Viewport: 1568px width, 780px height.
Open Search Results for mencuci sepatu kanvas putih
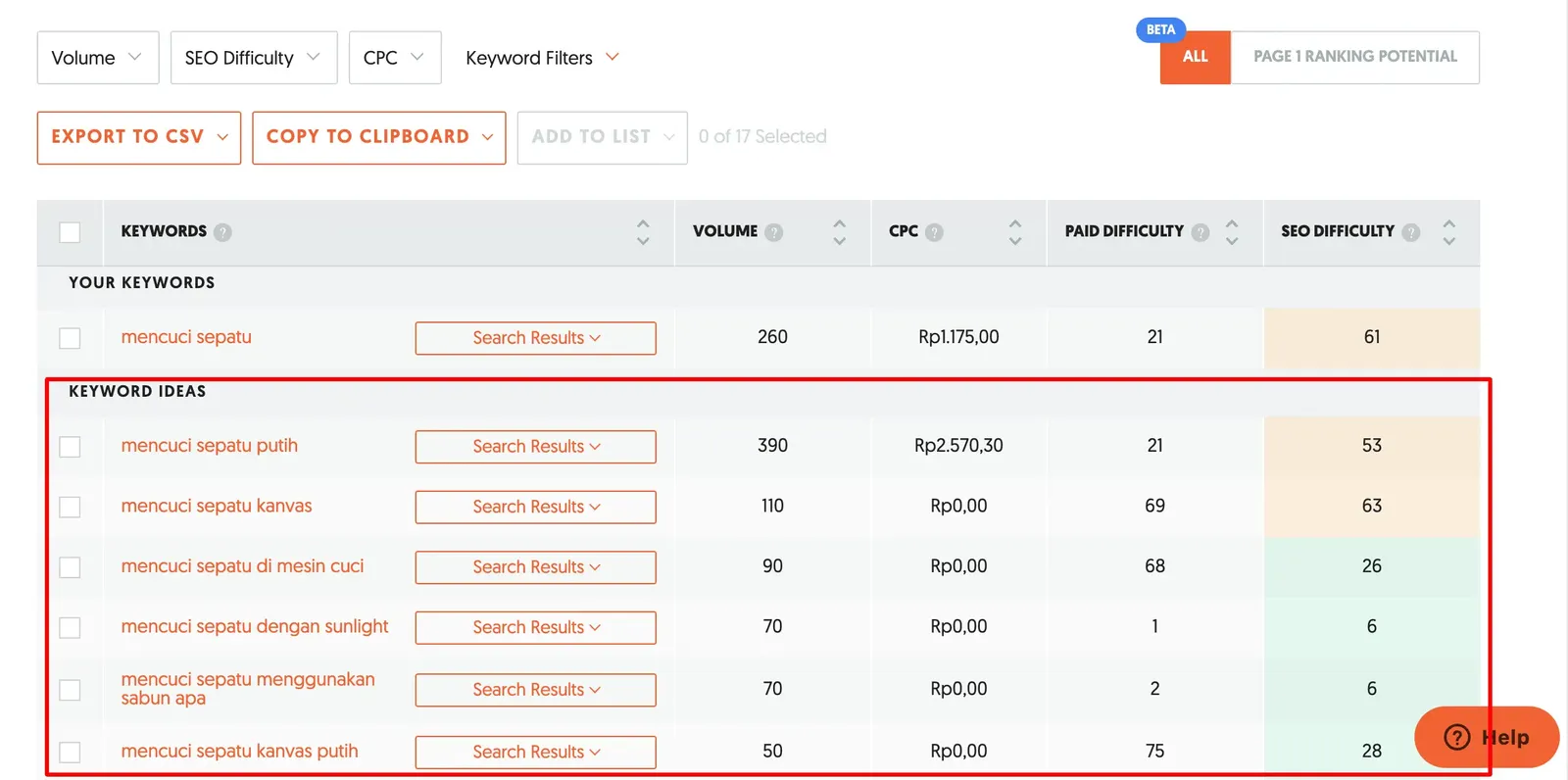(x=536, y=752)
